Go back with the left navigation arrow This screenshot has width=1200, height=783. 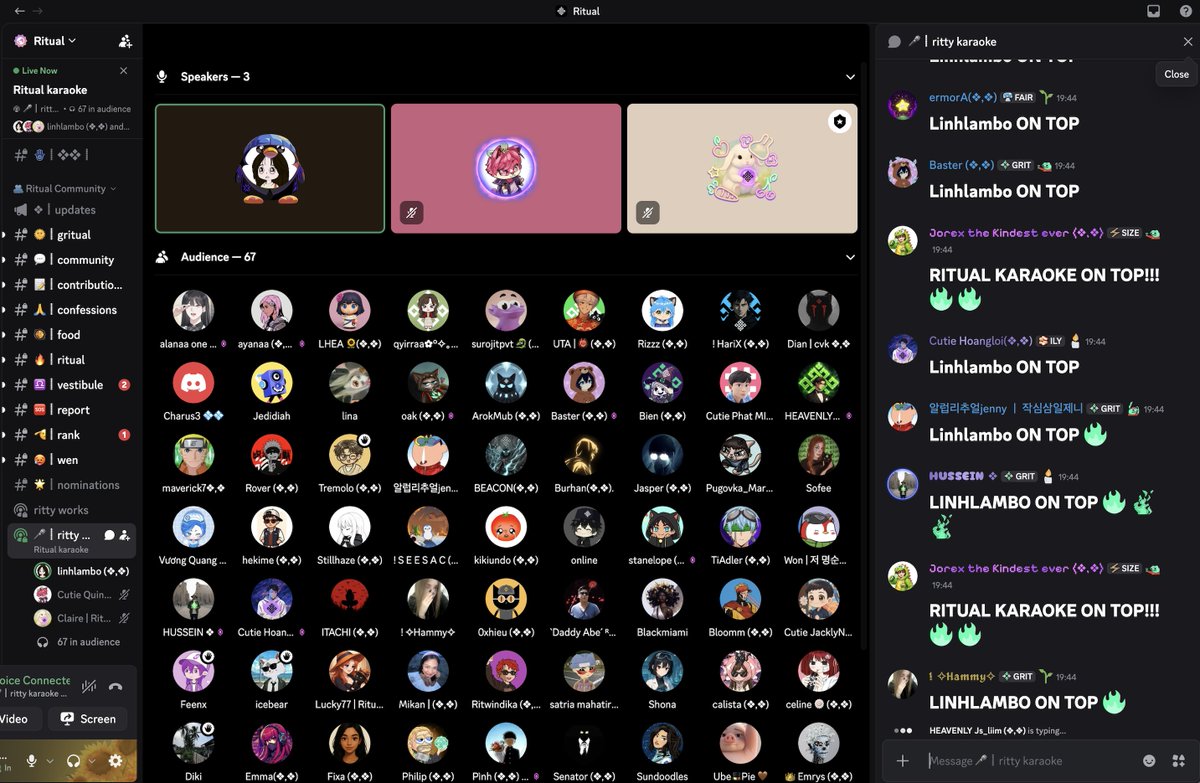pyautogui.click(x=20, y=11)
